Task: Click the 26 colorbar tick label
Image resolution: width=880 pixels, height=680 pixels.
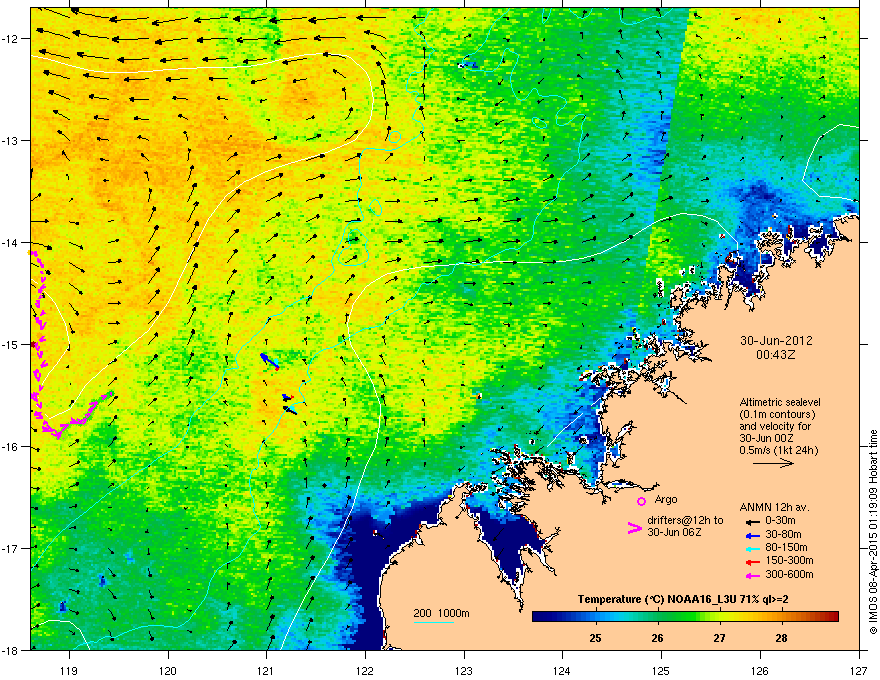Action: 657,638
